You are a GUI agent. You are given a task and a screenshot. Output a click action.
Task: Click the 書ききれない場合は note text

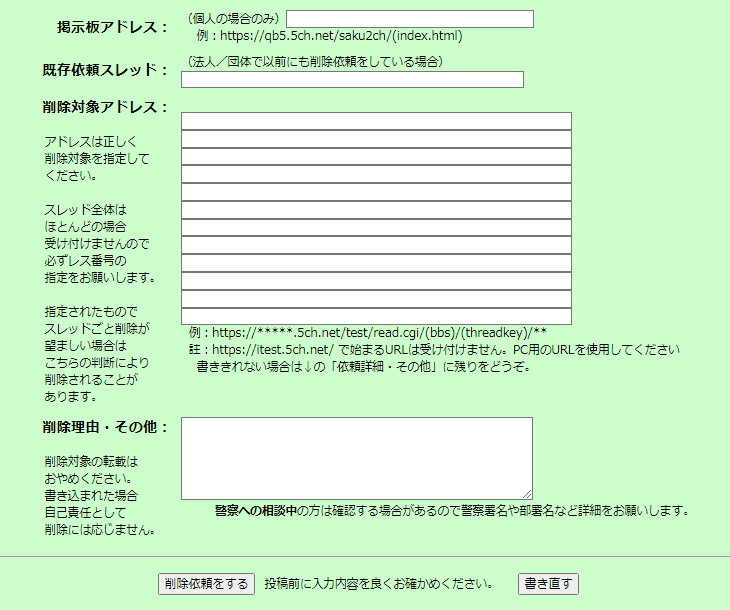click(364, 367)
